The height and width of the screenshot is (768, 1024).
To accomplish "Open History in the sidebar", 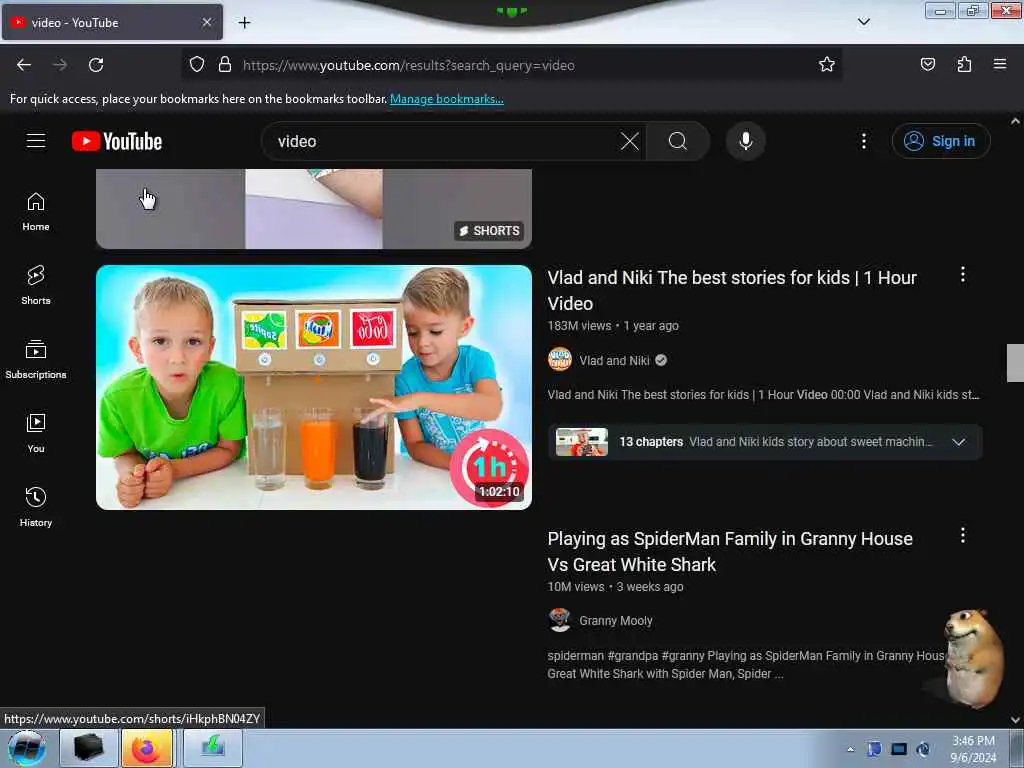I will 36,507.
